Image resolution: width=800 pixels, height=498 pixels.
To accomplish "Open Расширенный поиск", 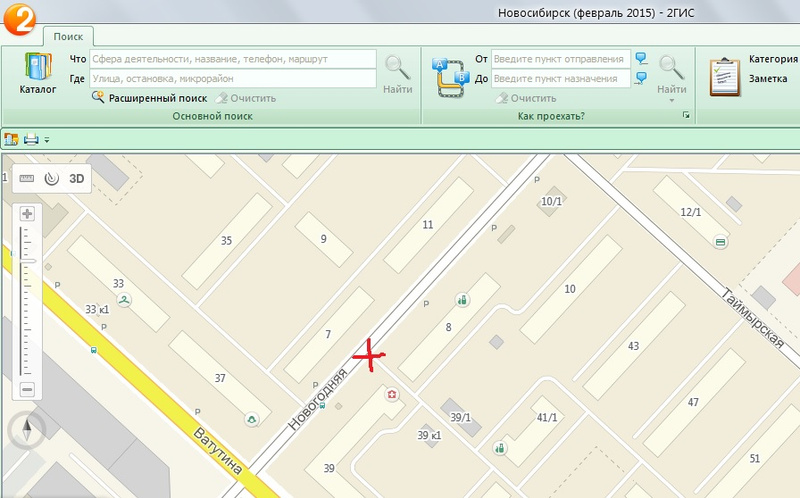I will click(149, 98).
